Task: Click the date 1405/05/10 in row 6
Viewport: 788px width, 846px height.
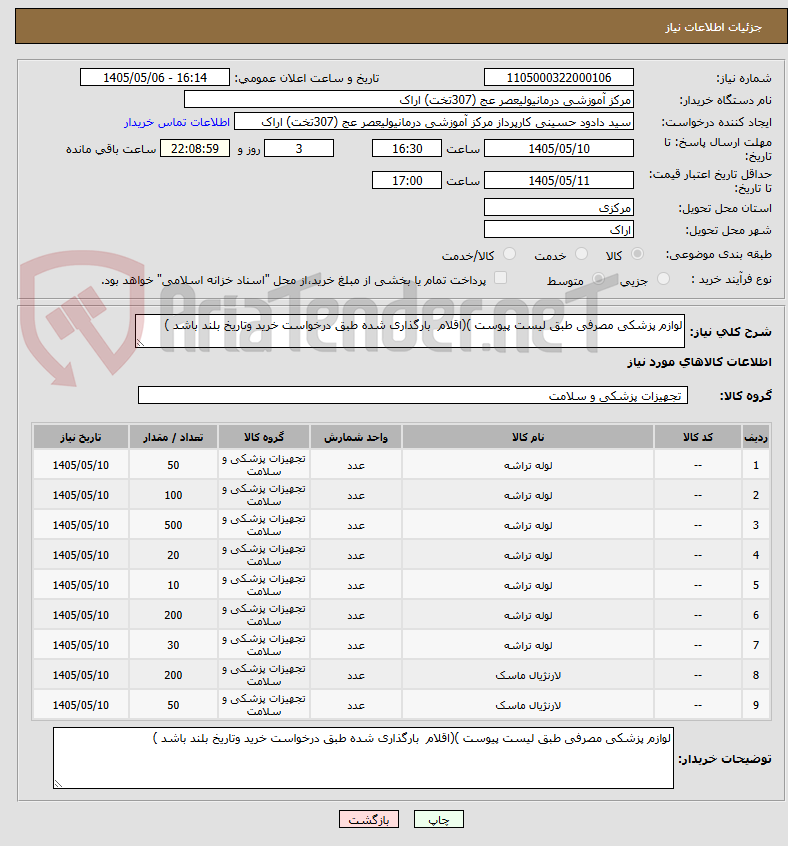Action: coord(81,615)
